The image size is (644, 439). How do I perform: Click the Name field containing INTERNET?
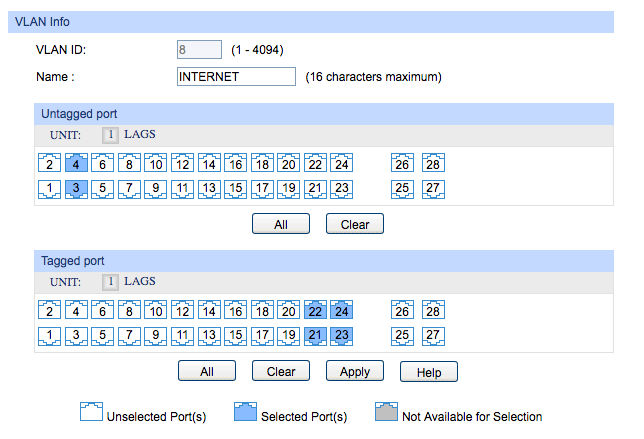coord(236,76)
